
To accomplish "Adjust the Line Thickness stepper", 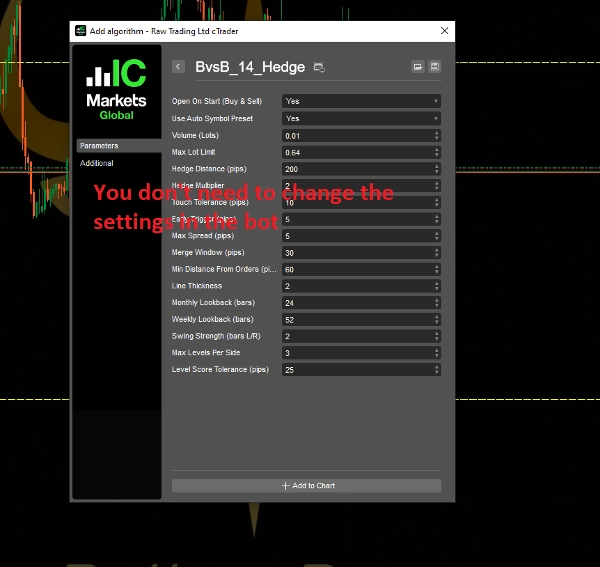I will tap(437, 286).
